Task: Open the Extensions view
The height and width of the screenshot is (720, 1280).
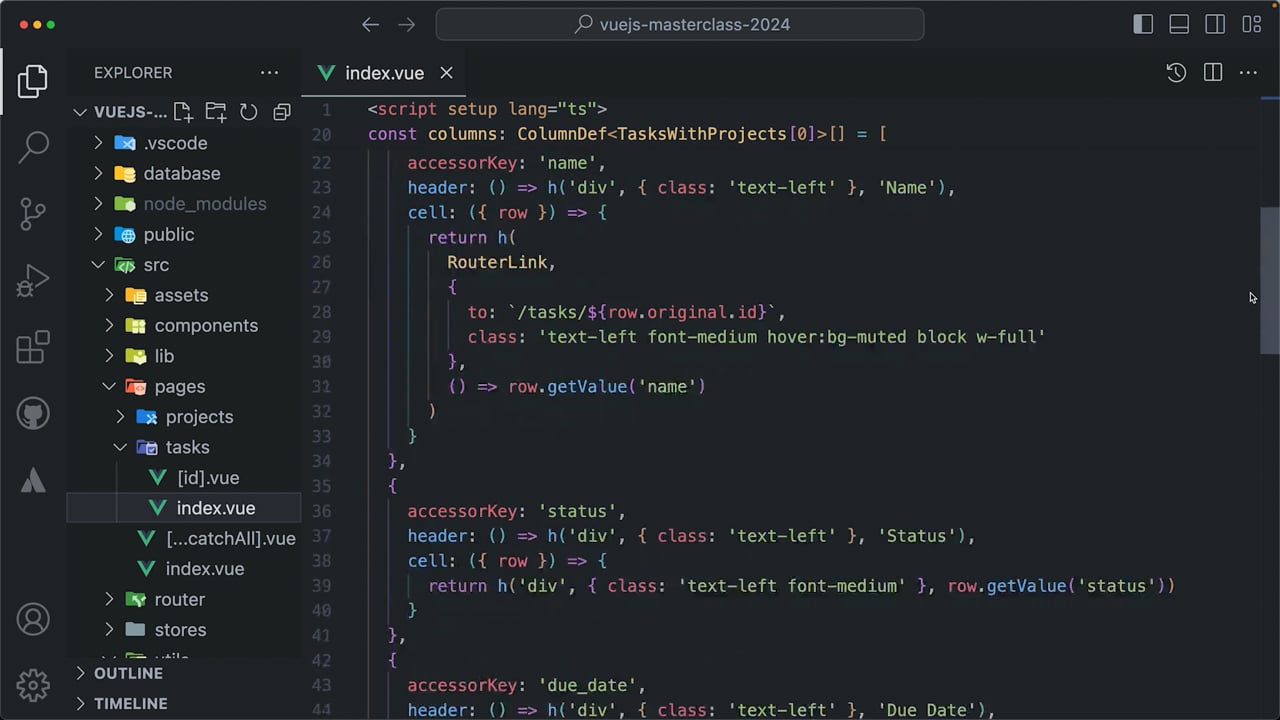Action: (33, 347)
